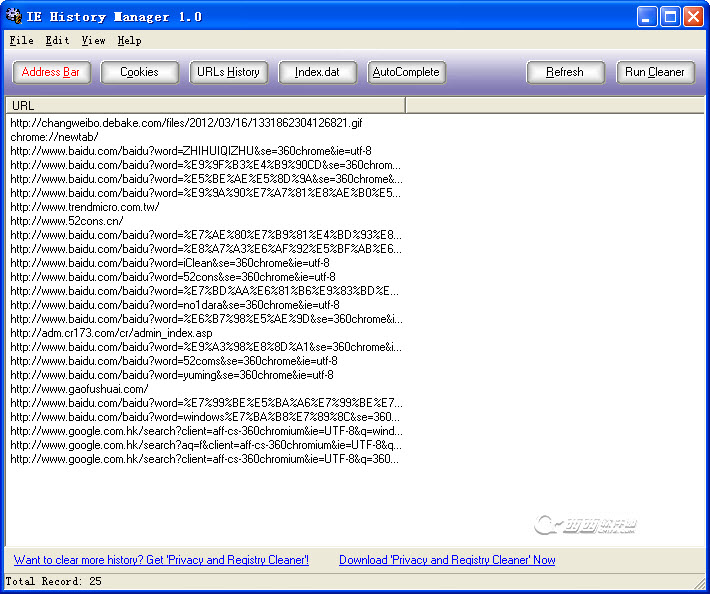Select baidu row with word=ZHIHUIQIZHU
The image size is (710, 594).
click(x=191, y=151)
